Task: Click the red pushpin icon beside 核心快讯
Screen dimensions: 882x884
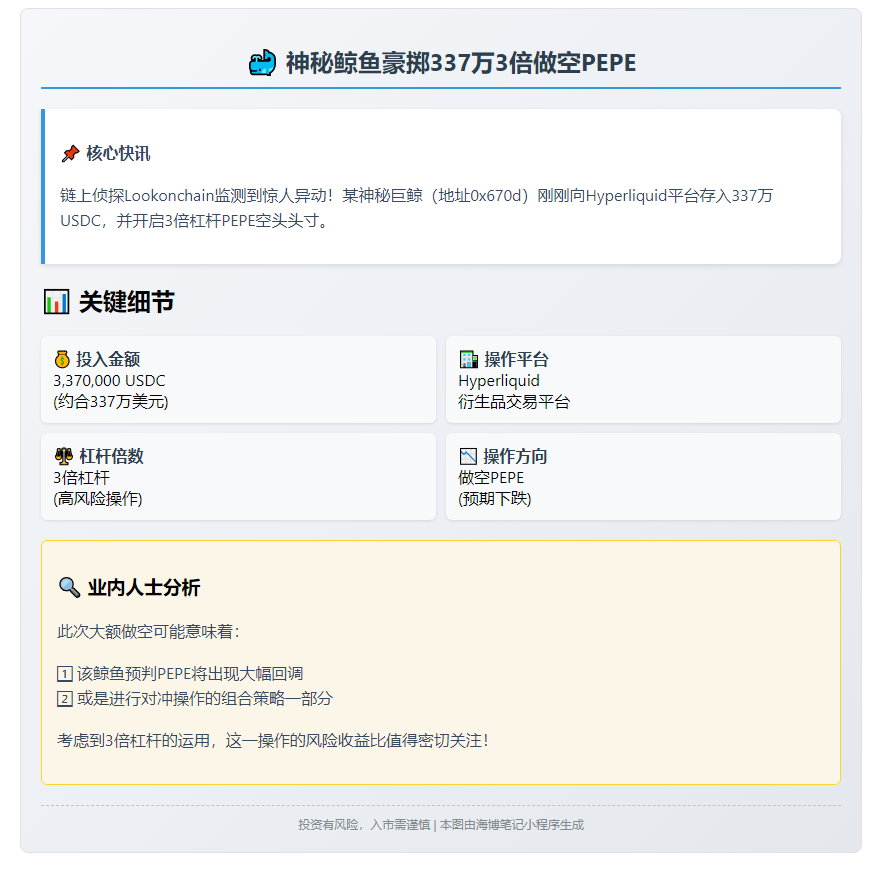Action: pyautogui.click(x=70, y=154)
